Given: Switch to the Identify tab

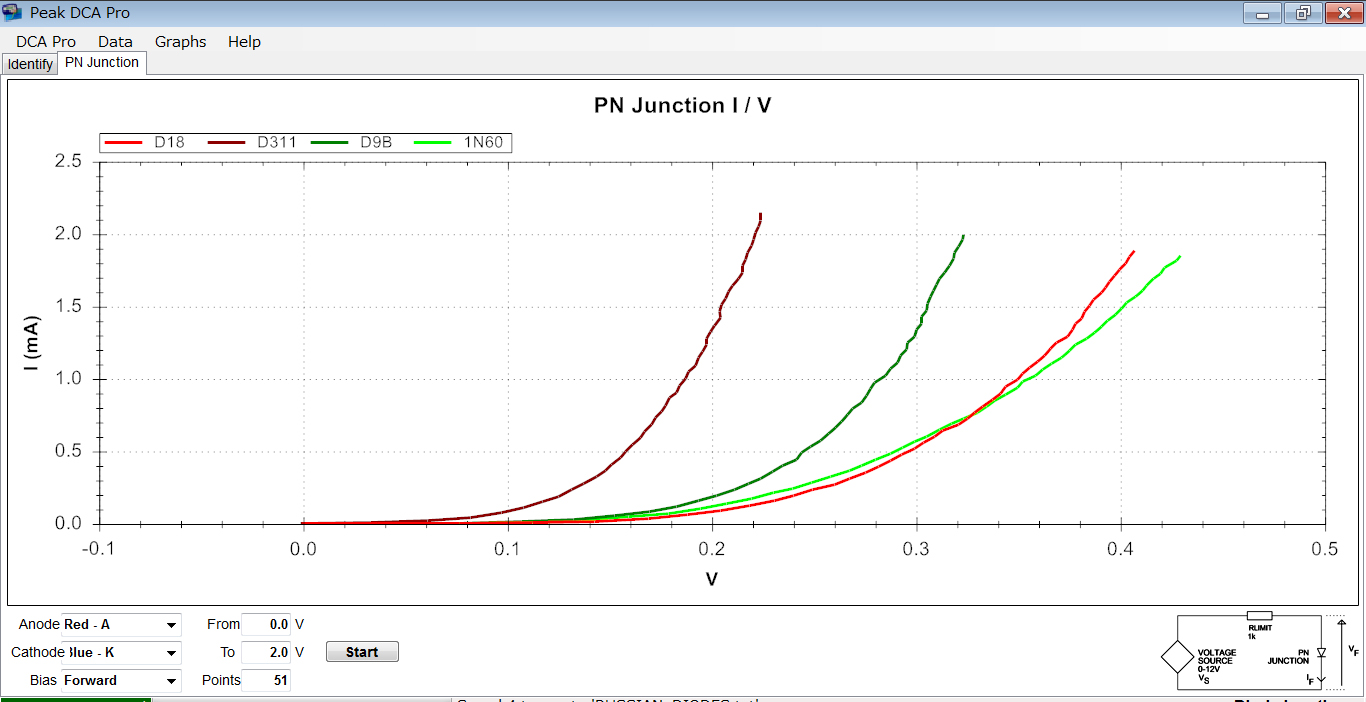Looking at the screenshot, I should click(x=30, y=64).
